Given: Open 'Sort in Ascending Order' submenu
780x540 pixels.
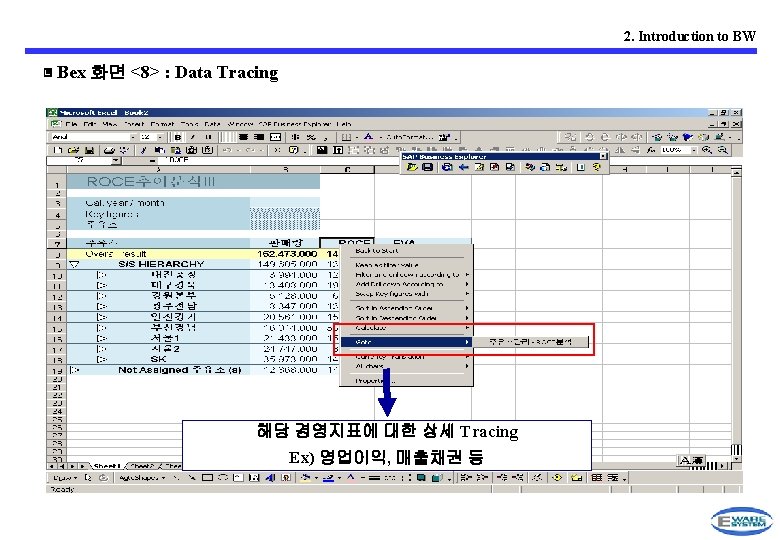Looking at the screenshot, I should pos(406,308).
